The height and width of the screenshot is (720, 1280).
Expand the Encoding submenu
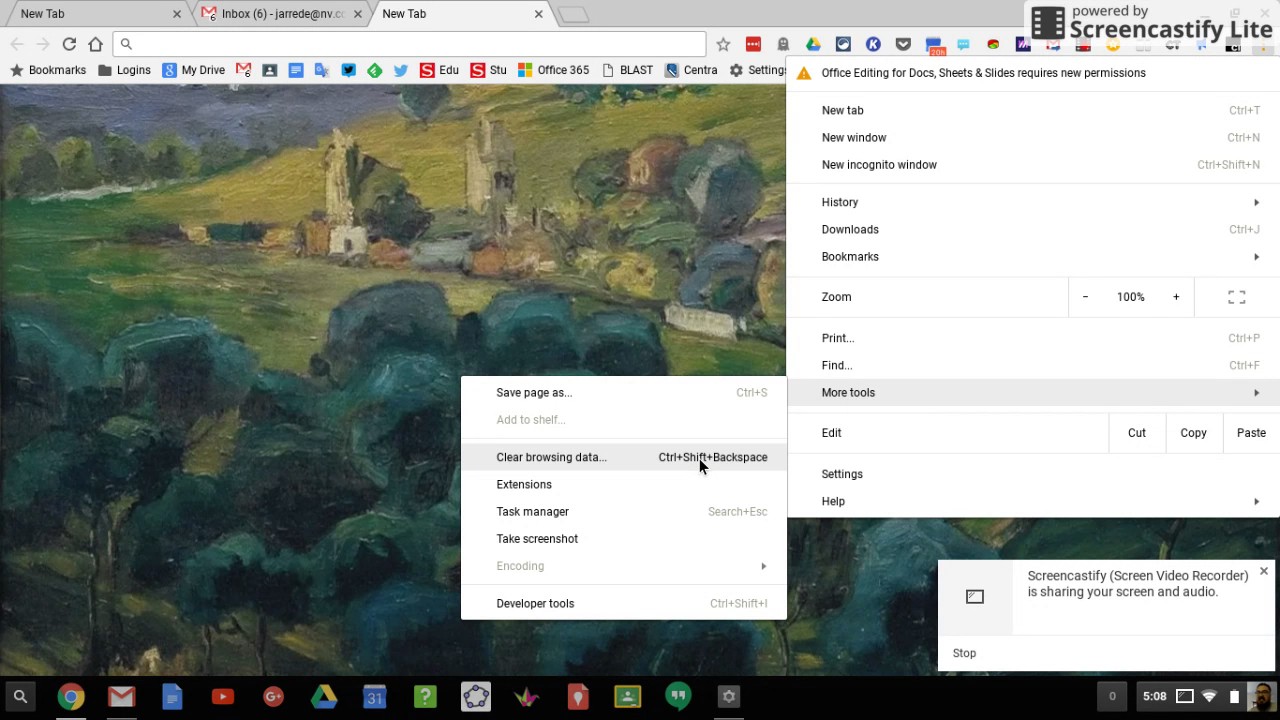click(624, 566)
